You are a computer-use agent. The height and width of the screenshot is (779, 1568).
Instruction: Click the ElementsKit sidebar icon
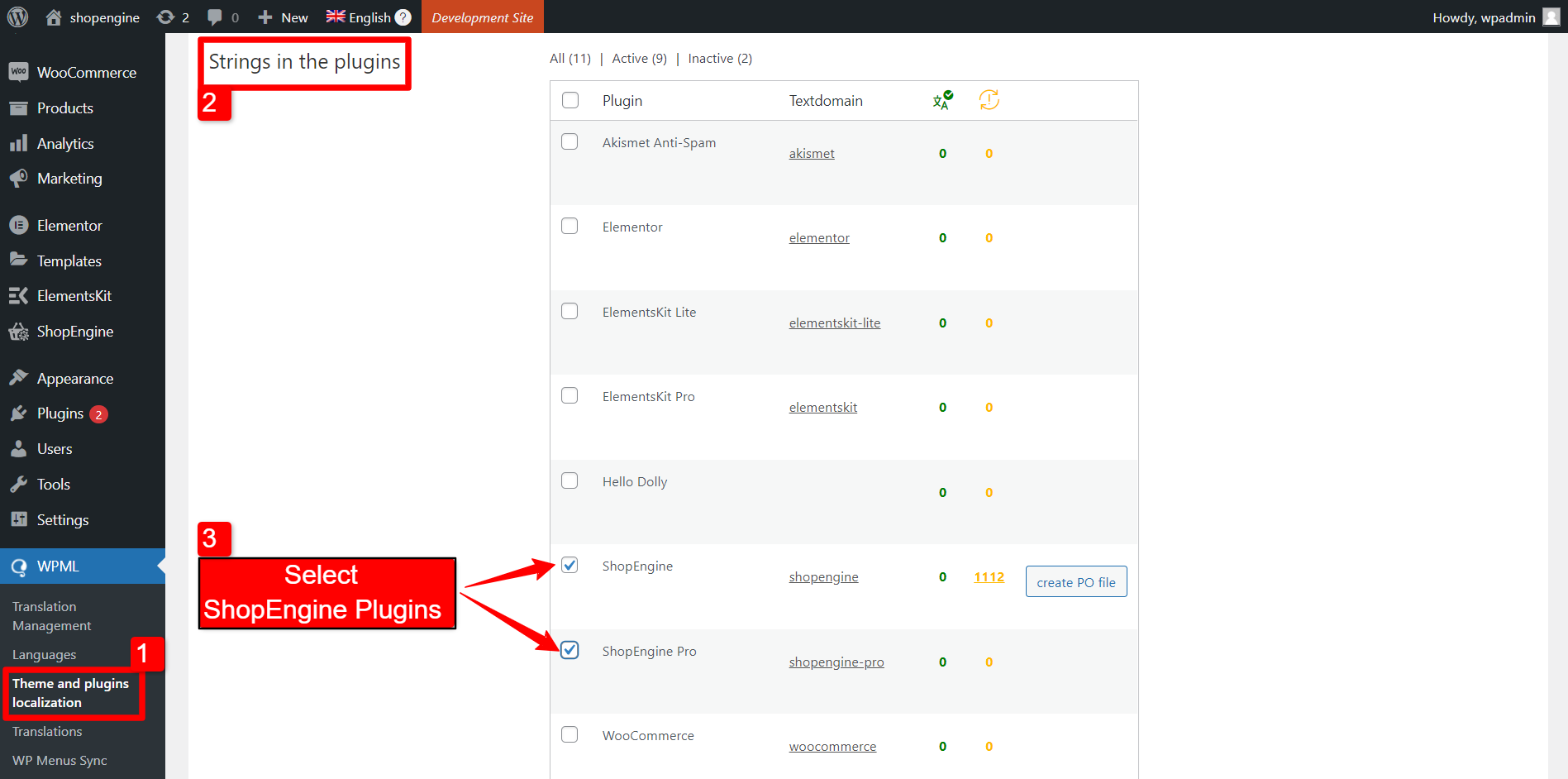[18, 295]
